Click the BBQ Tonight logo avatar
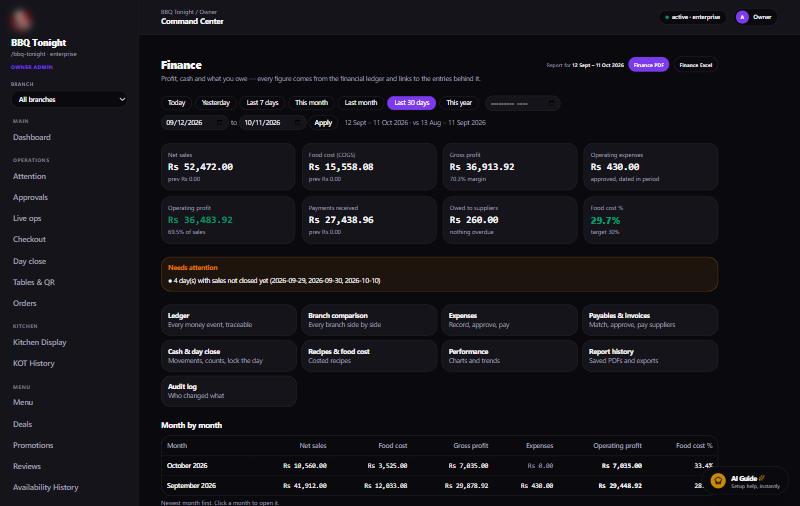This screenshot has width=800, height=506. 21,19
